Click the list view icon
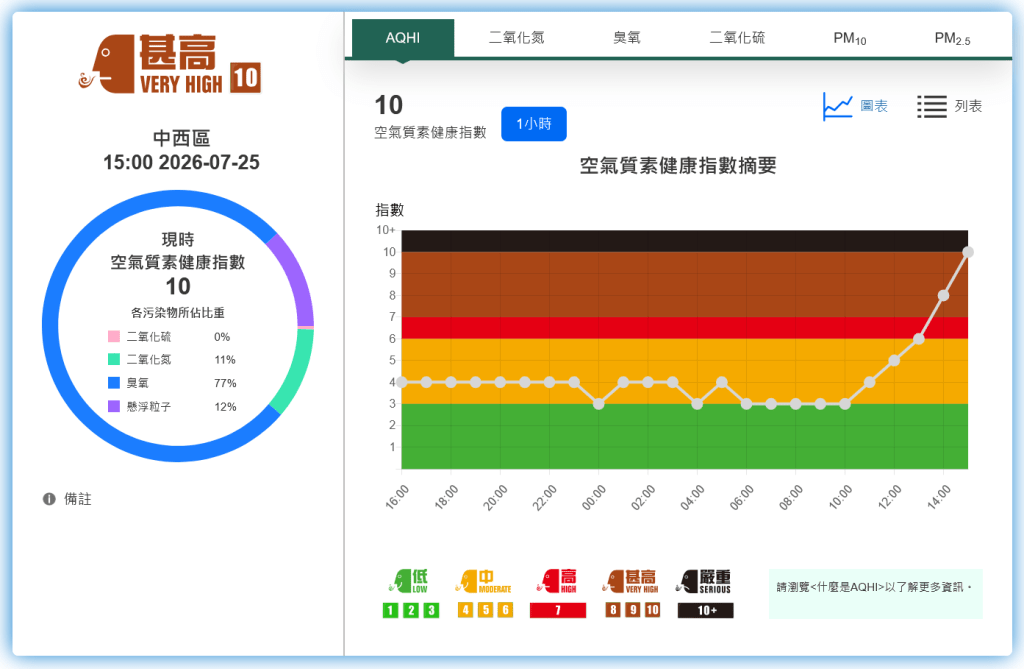 click(932, 106)
